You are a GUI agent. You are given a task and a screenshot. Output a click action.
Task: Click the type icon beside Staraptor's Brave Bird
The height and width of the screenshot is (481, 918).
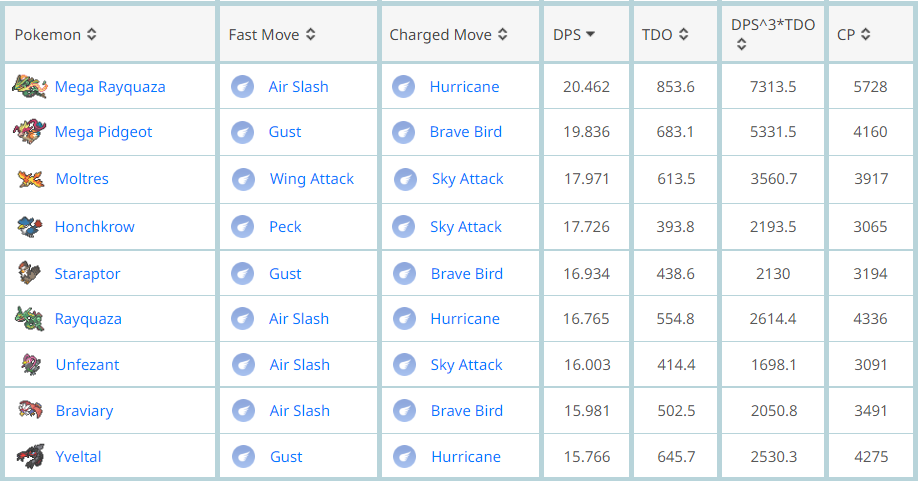(405, 273)
